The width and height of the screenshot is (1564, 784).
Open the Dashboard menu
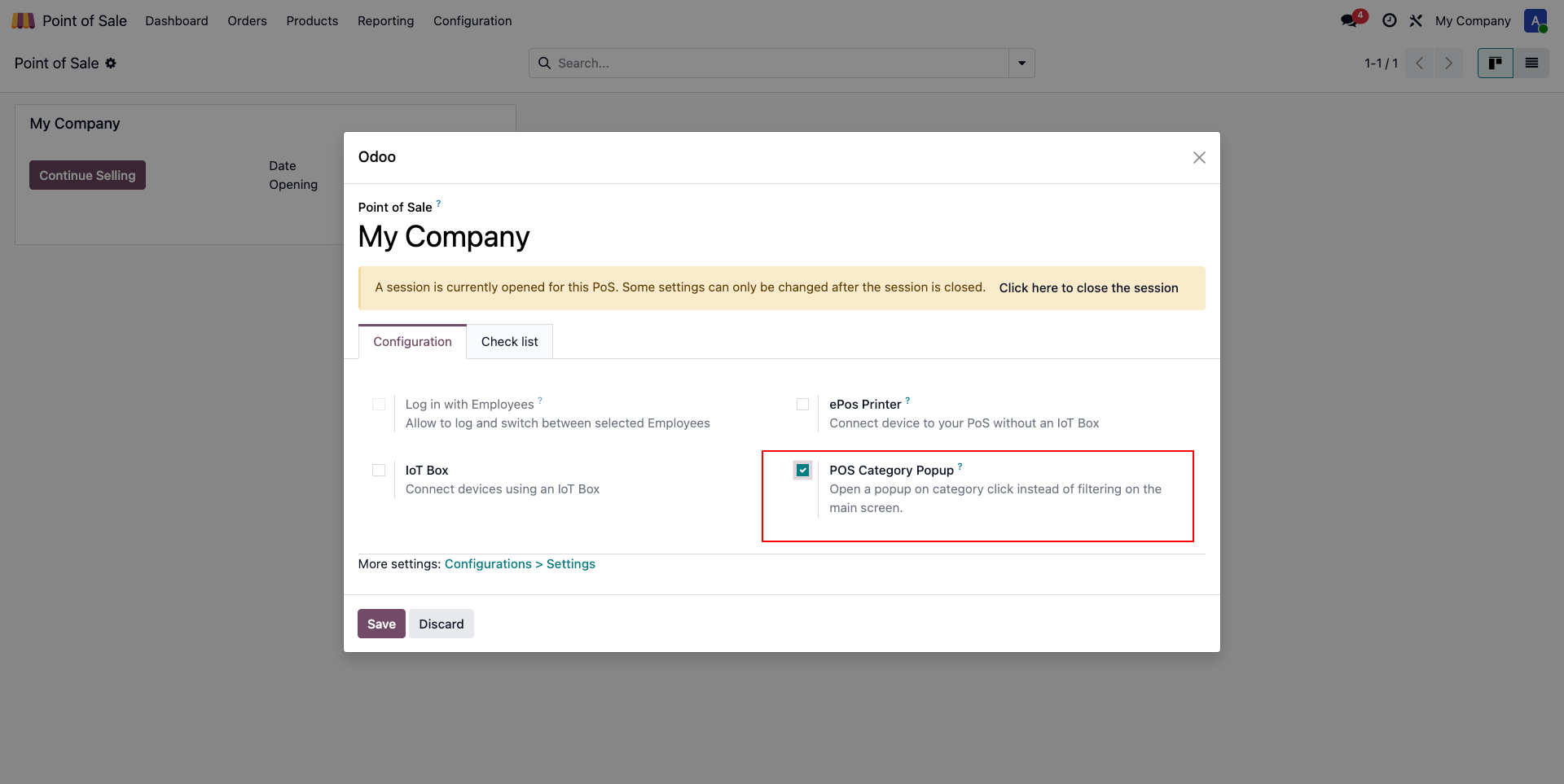click(177, 20)
